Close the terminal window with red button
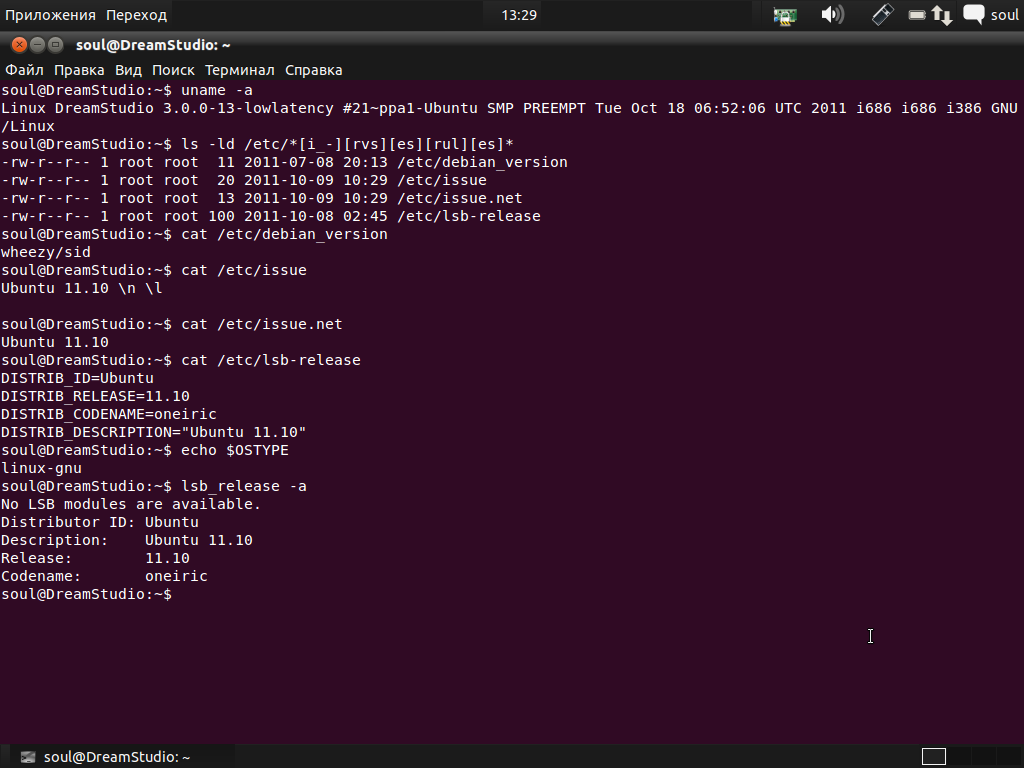The height and width of the screenshot is (768, 1024). click(x=20, y=44)
